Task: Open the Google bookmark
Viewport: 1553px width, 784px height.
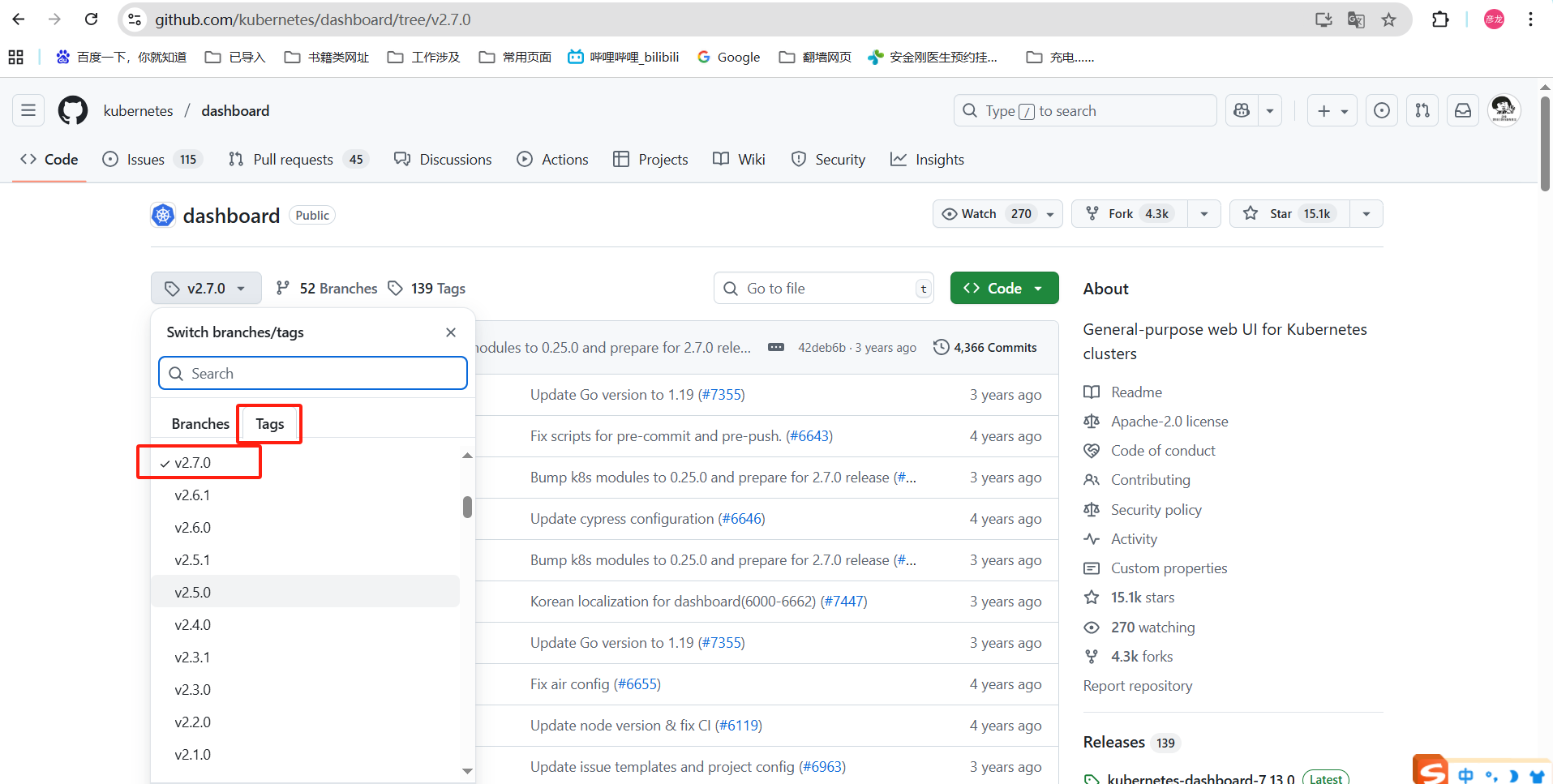Action: tap(728, 57)
